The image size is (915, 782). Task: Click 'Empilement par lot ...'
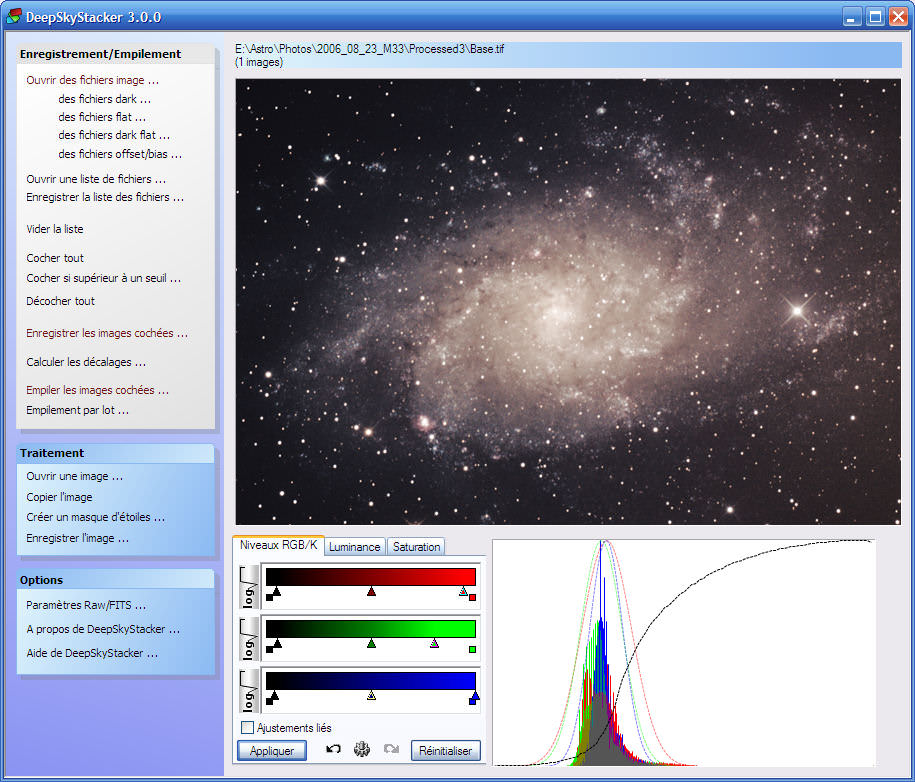[77, 410]
